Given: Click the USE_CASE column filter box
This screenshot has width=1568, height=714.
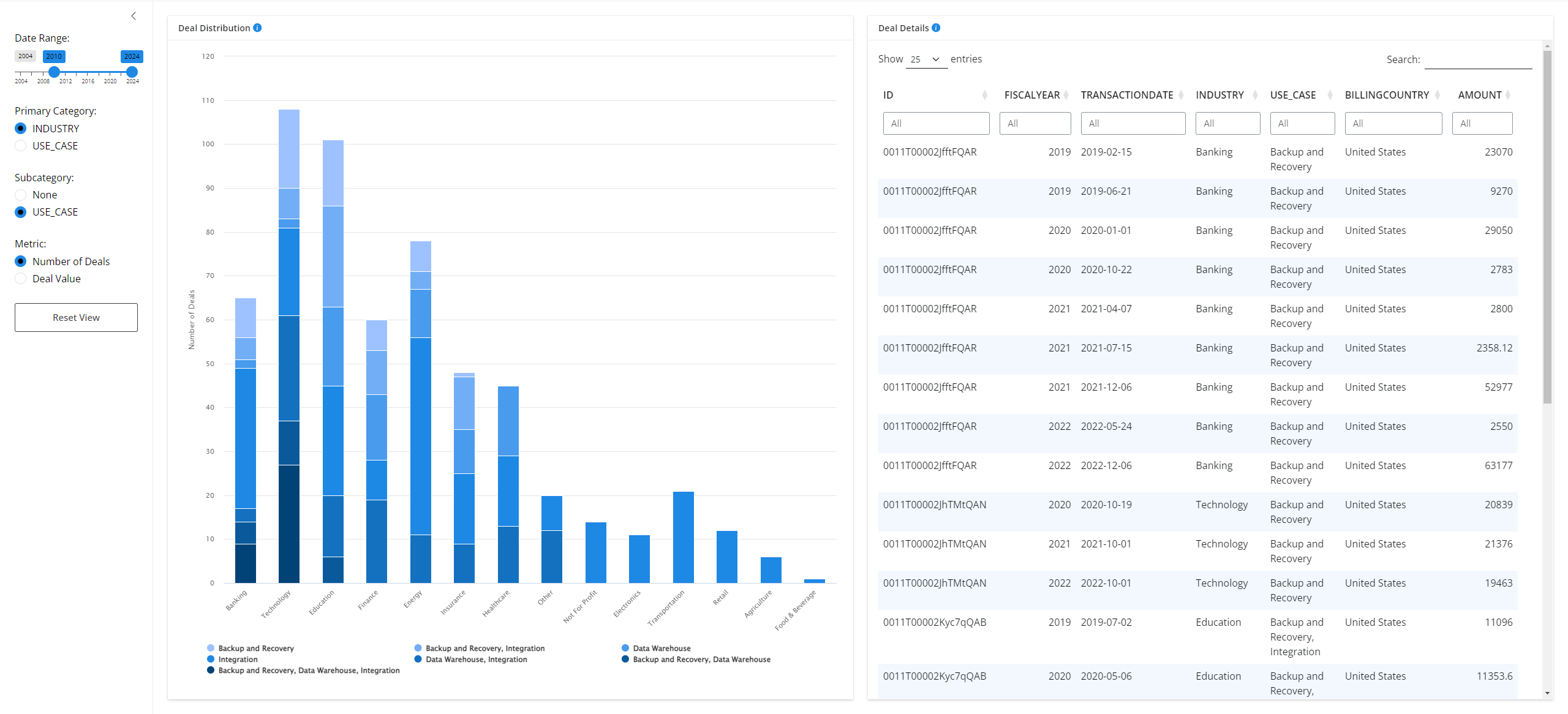Looking at the screenshot, I should click(x=1303, y=123).
